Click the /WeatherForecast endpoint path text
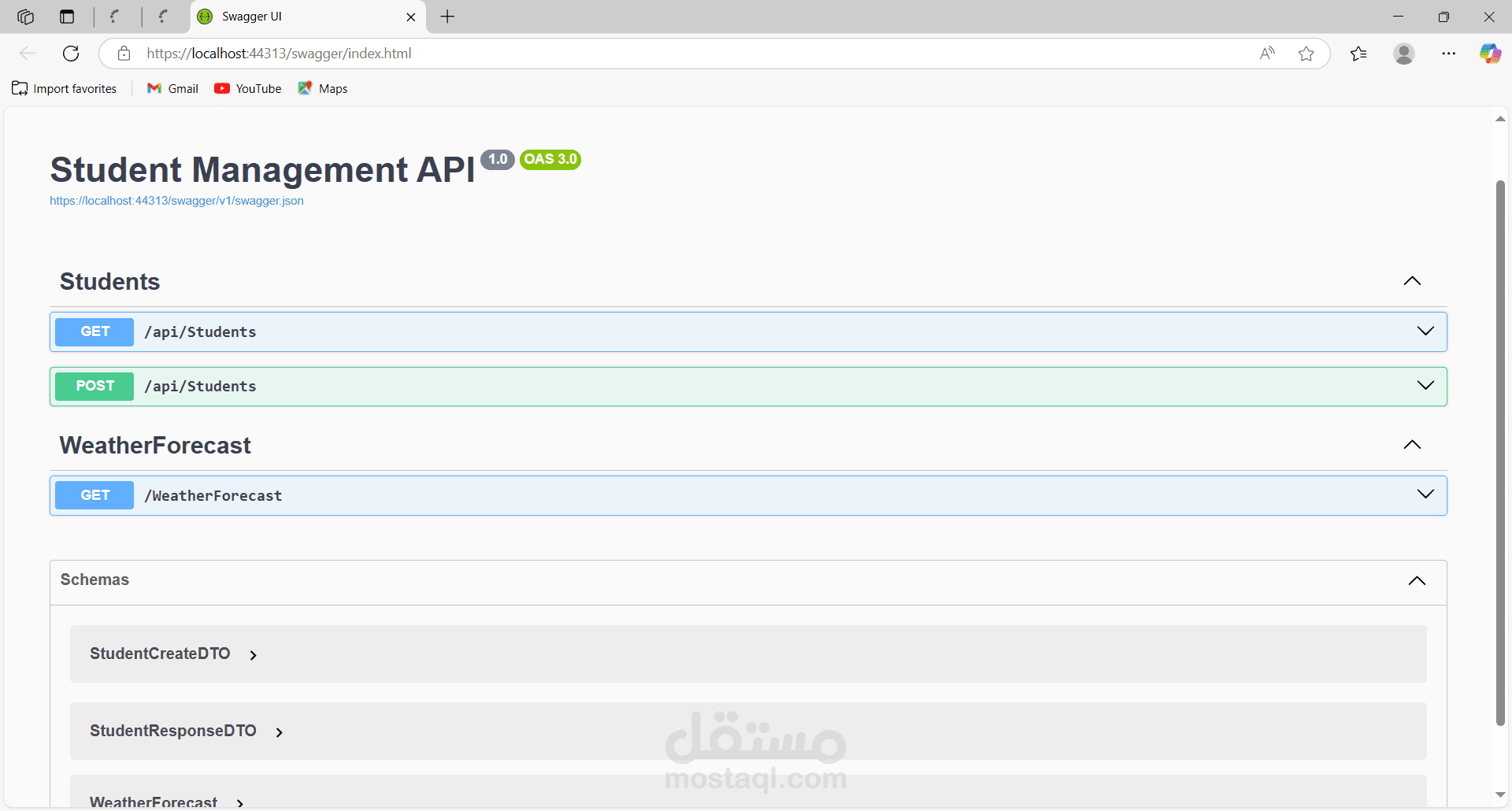Viewport: 1512px width, 811px height. (x=213, y=496)
